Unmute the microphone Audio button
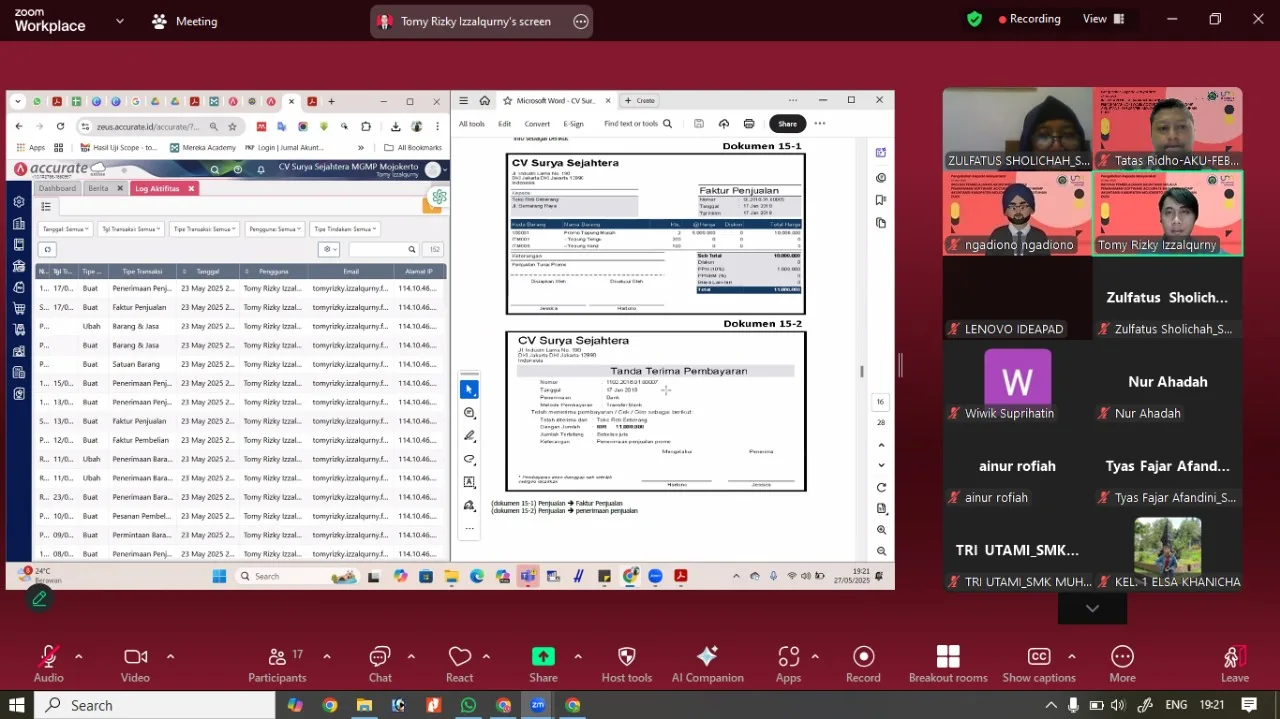The height and width of the screenshot is (719, 1280). click(48, 663)
